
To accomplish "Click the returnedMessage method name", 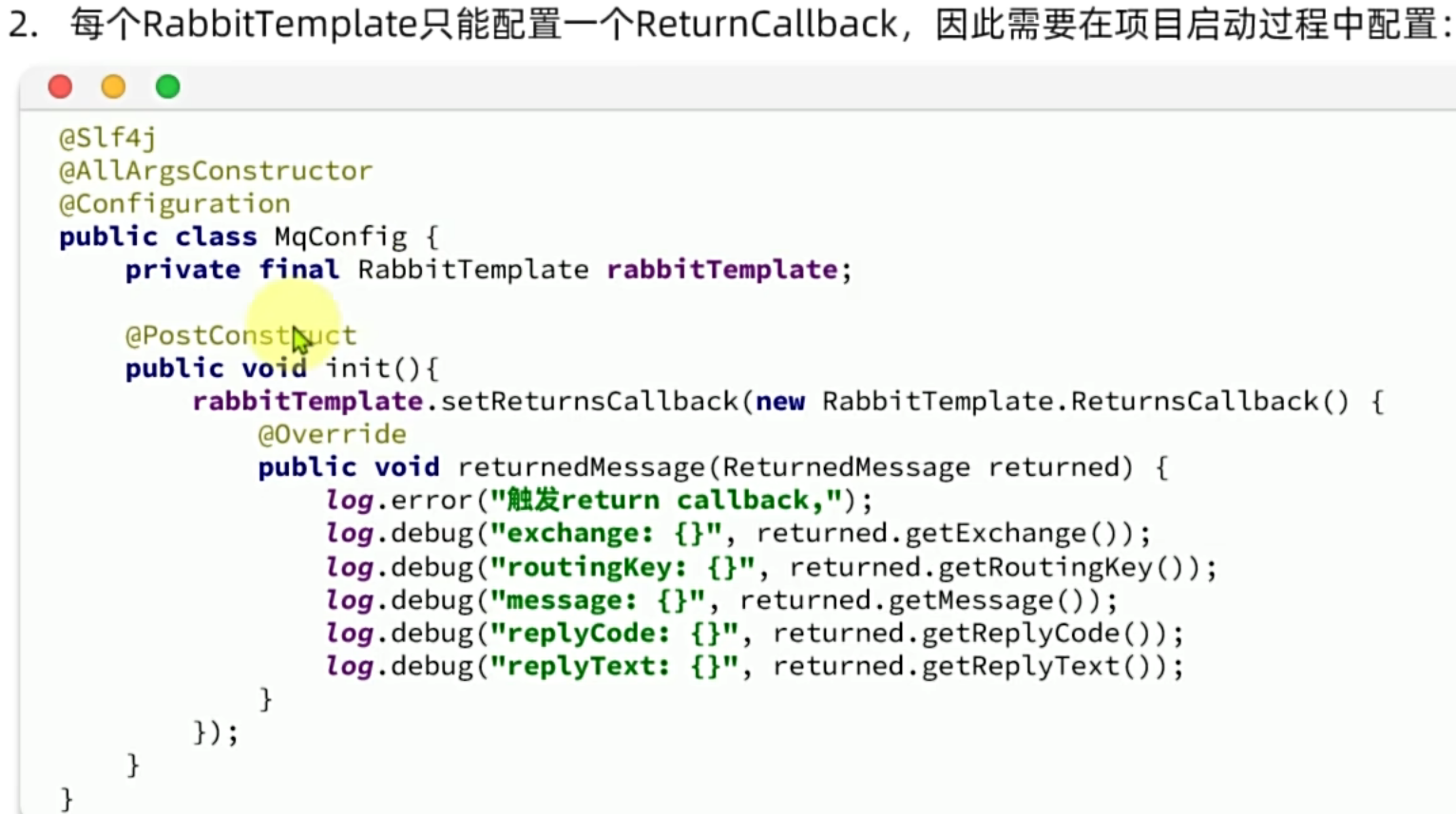I will coord(581,467).
